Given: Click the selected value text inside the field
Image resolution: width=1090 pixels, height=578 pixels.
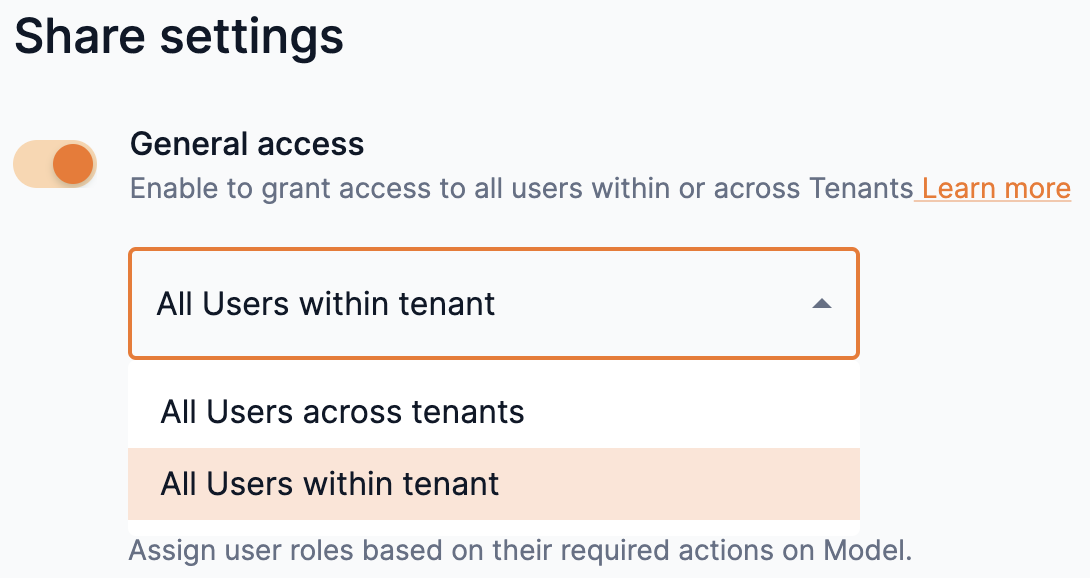Looking at the screenshot, I should pyautogui.click(x=327, y=303).
